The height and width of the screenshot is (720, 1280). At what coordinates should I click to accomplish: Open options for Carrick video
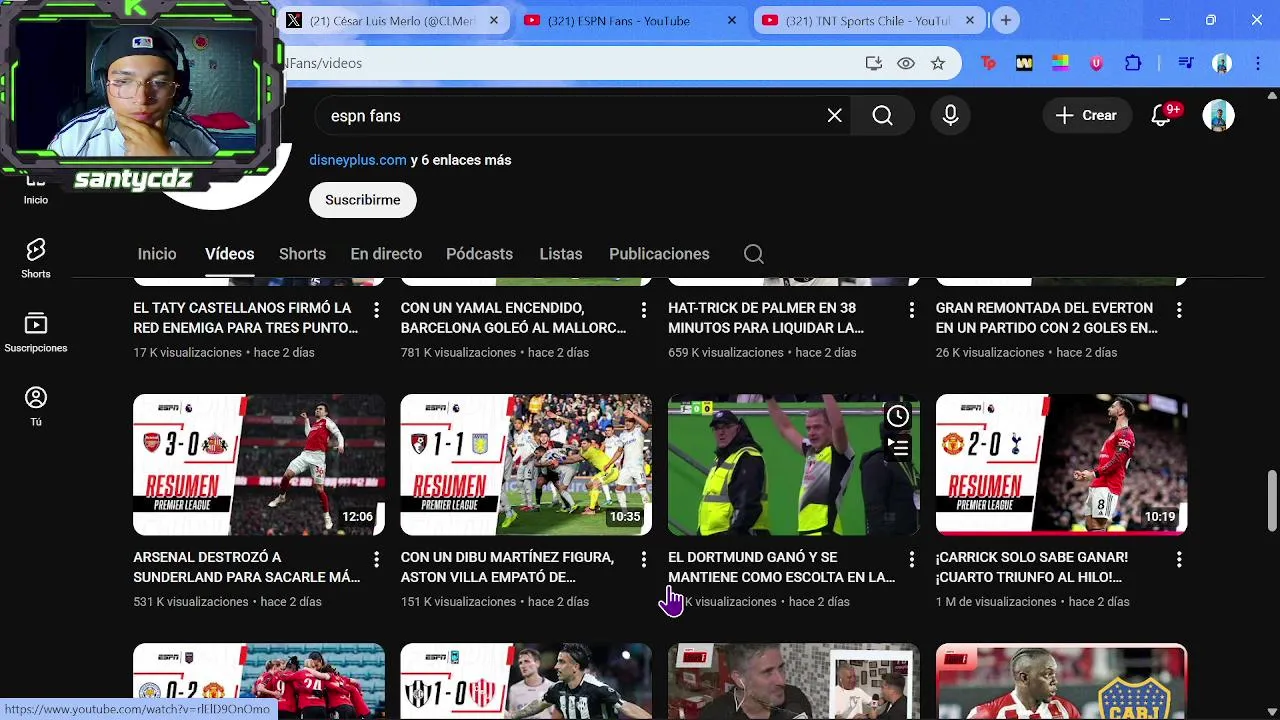[x=1179, y=560]
